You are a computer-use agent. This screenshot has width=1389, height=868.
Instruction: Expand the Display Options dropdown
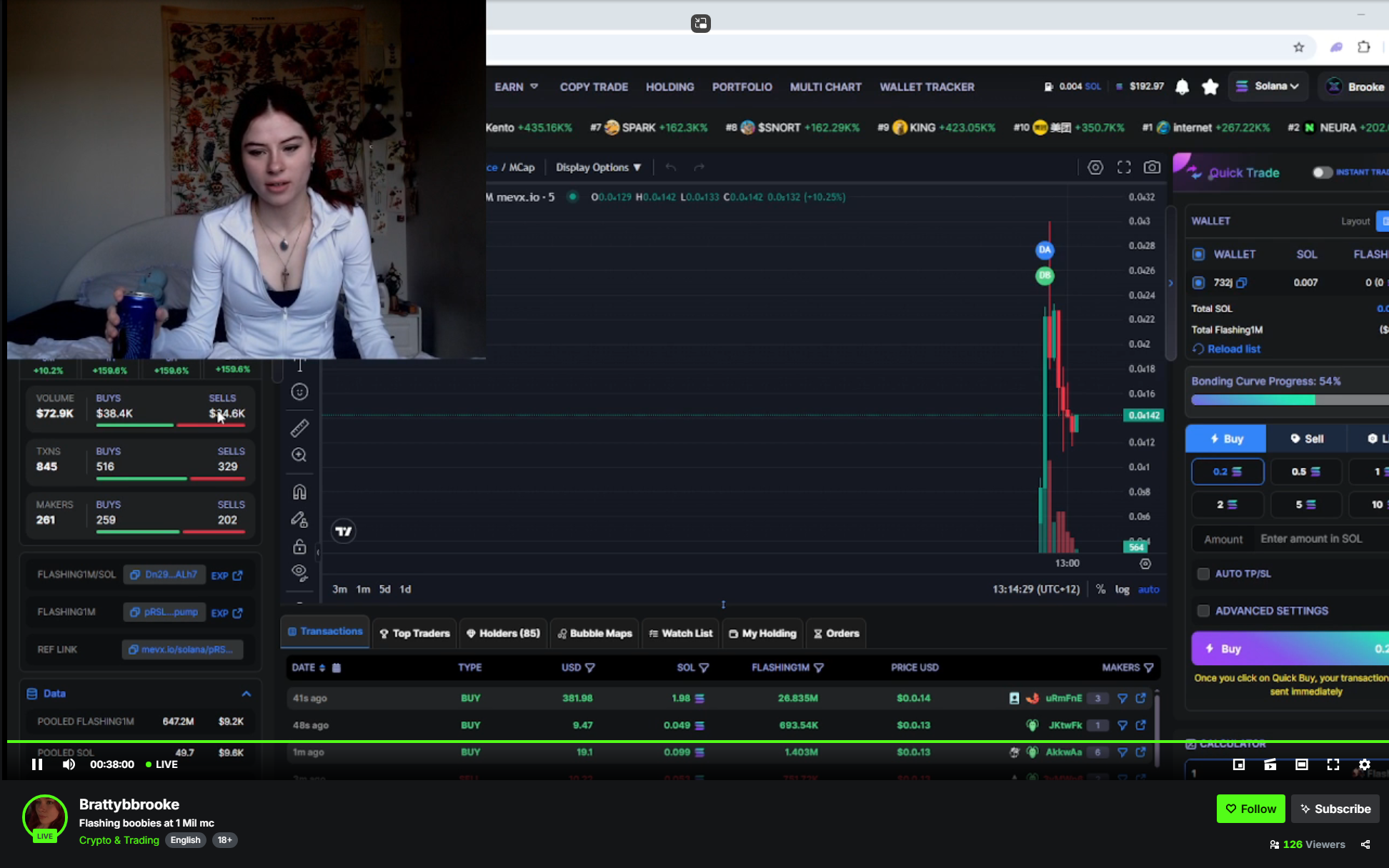point(598,167)
